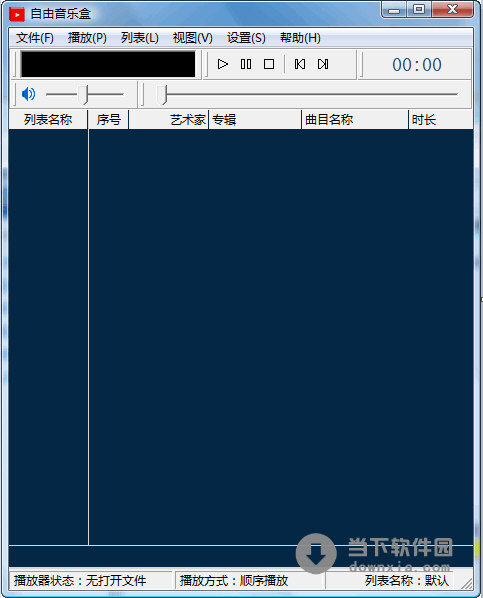Viewport: 483px width, 598px height.
Task: Skip to the next track
Action: pos(323,64)
